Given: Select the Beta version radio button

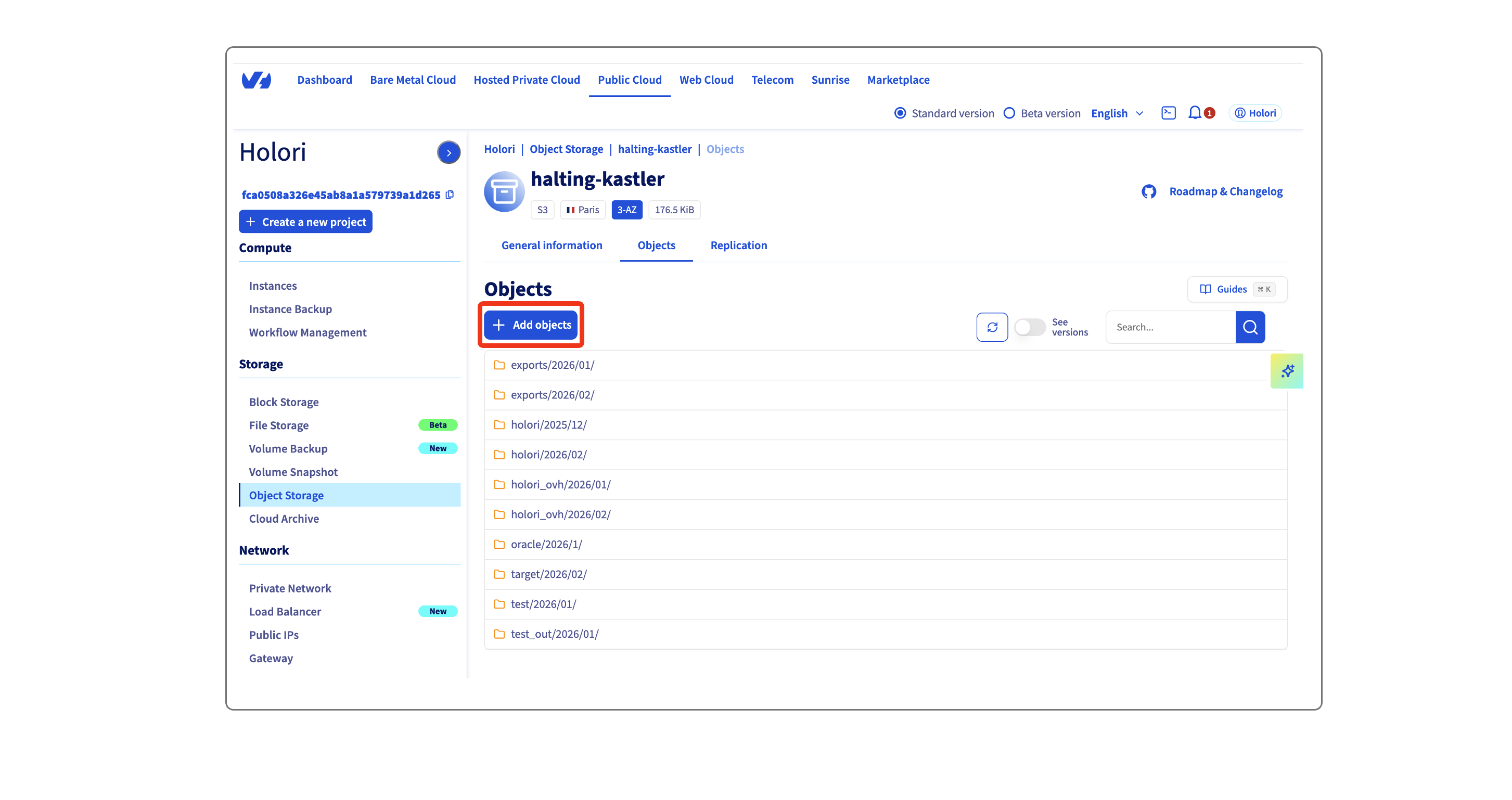Looking at the screenshot, I should [x=1009, y=113].
